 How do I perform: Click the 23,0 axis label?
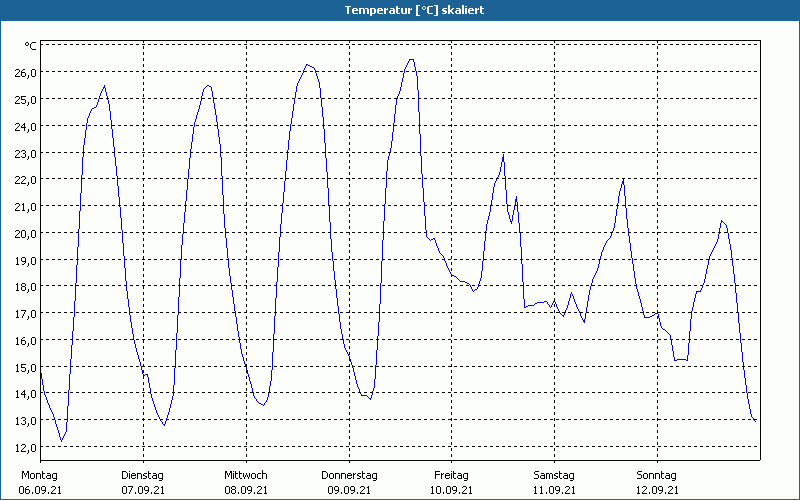(x=26, y=153)
